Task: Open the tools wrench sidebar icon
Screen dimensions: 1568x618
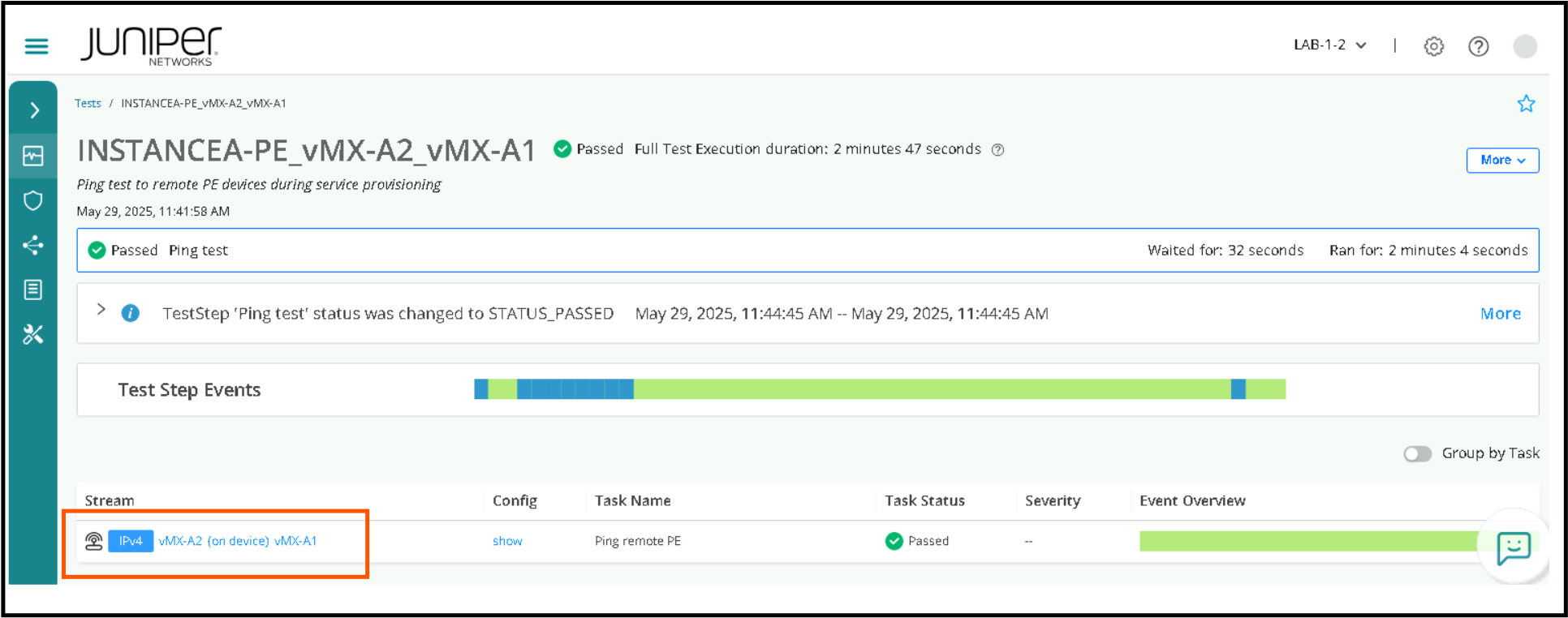Action: click(33, 334)
